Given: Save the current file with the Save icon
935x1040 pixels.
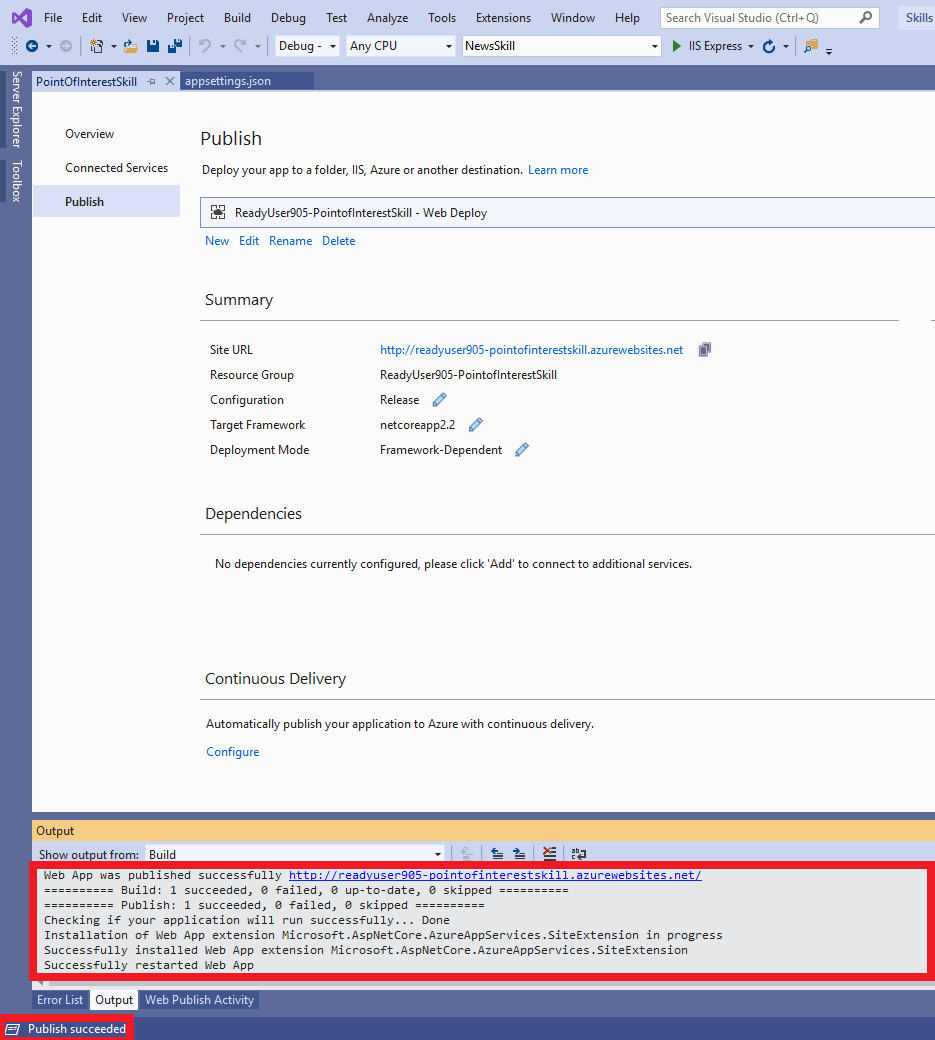Looking at the screenshot, I should tap(153, 46).
